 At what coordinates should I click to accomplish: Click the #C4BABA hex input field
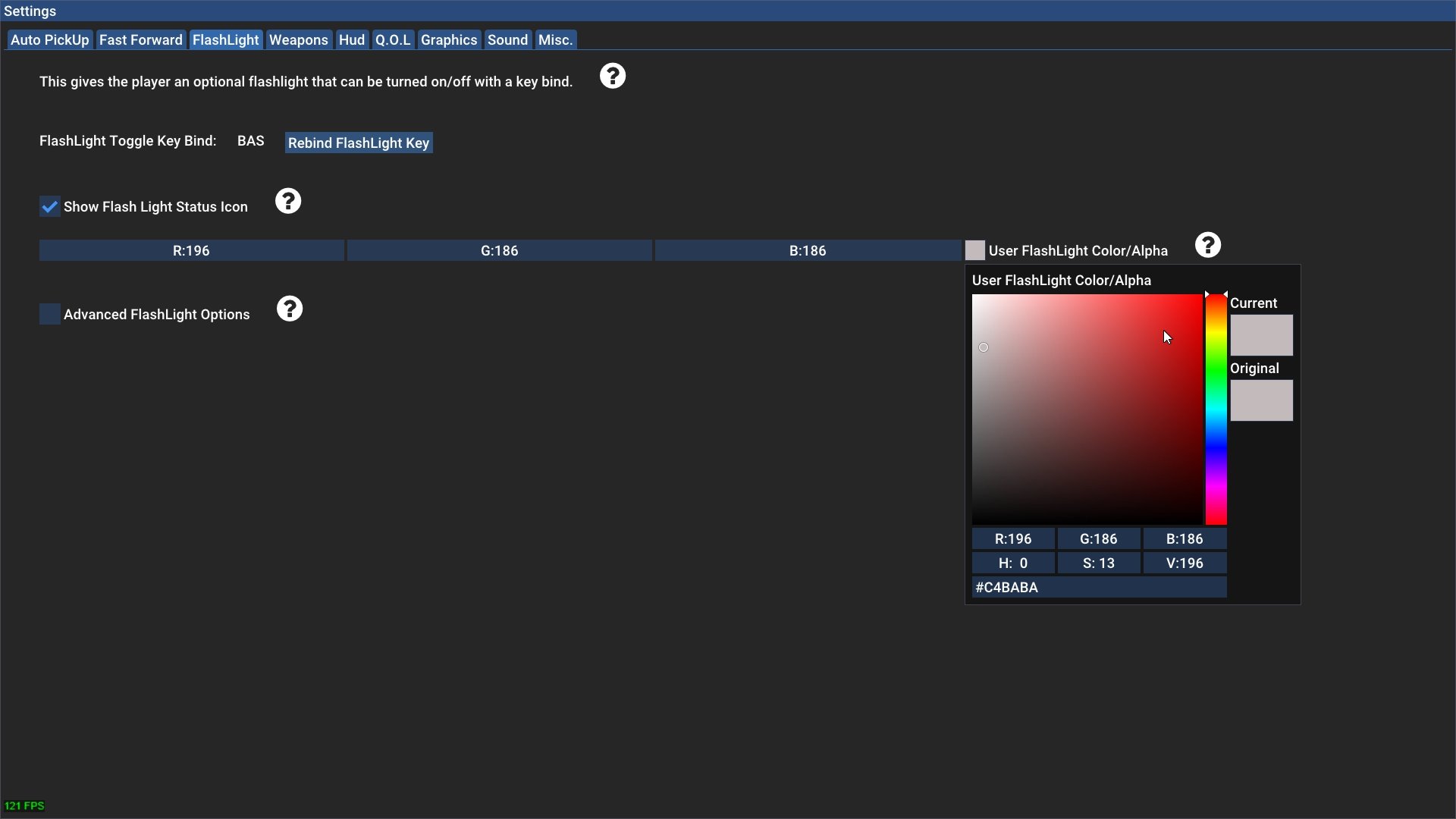1098,587
